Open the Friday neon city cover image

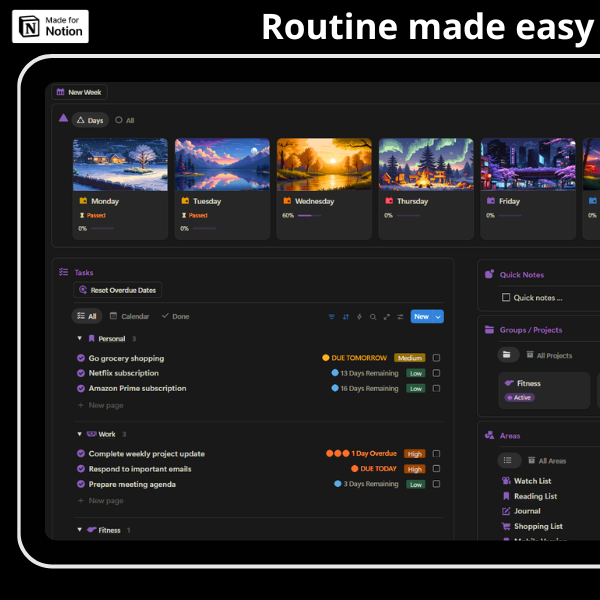point(528,165)
